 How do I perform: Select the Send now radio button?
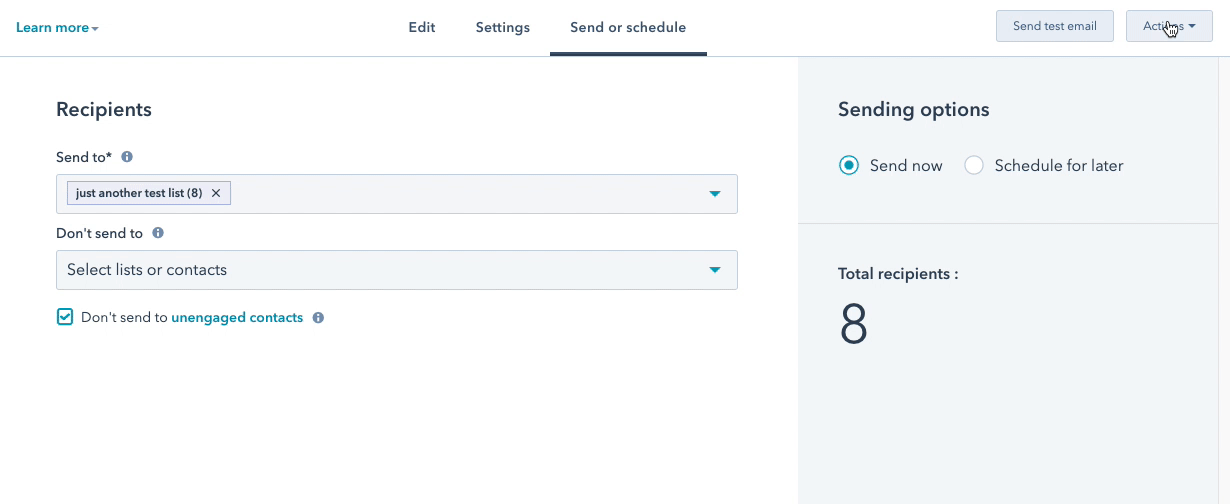coord(849,166)
